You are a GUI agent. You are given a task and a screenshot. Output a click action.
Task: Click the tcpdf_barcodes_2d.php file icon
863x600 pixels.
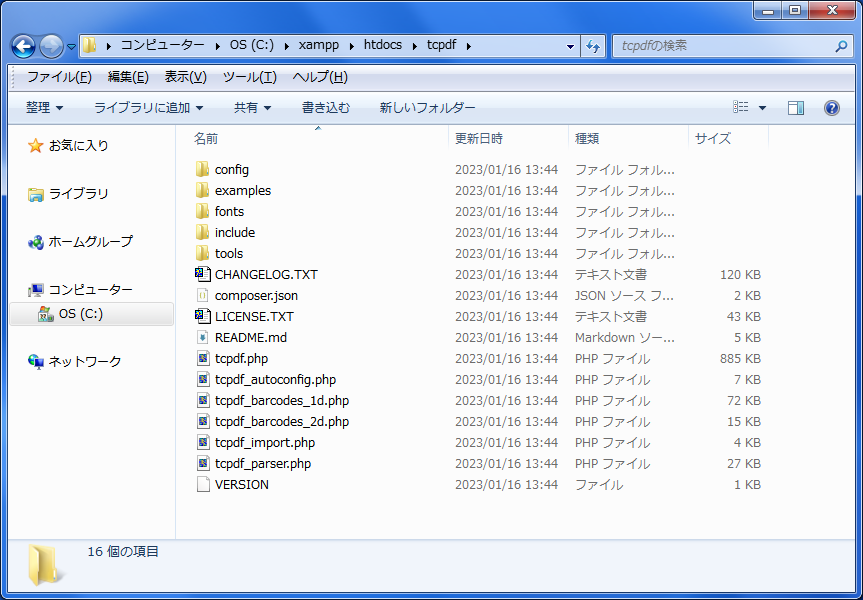(x=203, y=421)
